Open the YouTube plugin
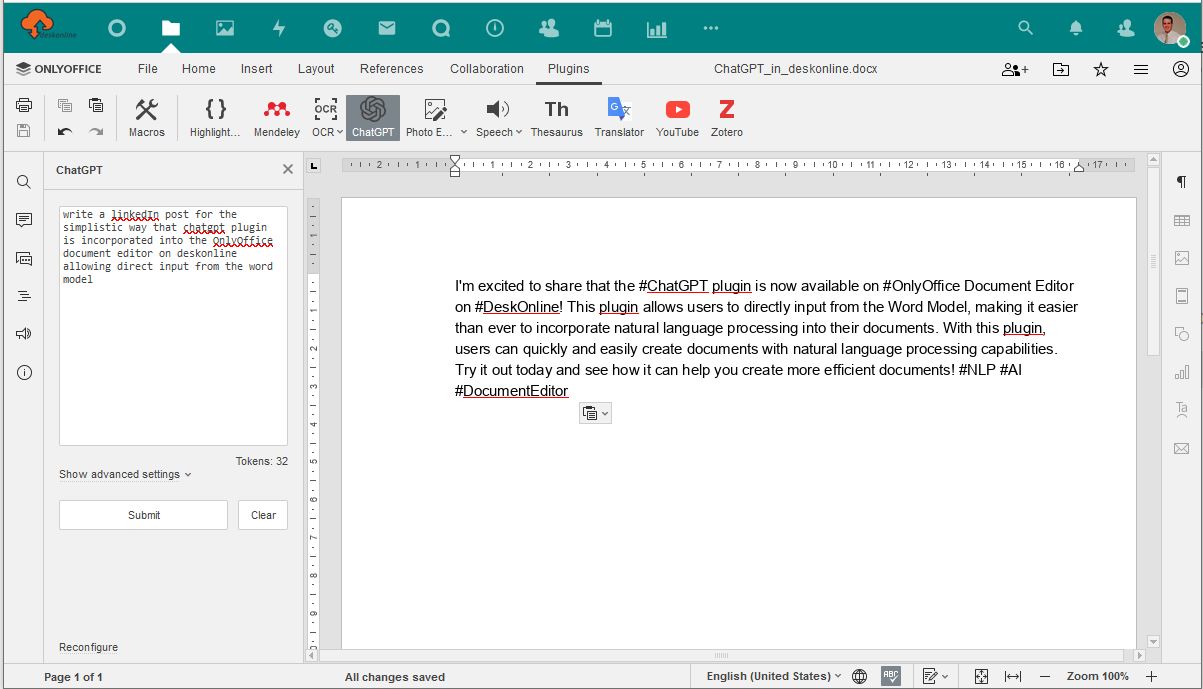Viewport: 1203px width, 689px height. click(x=677, y=115)
